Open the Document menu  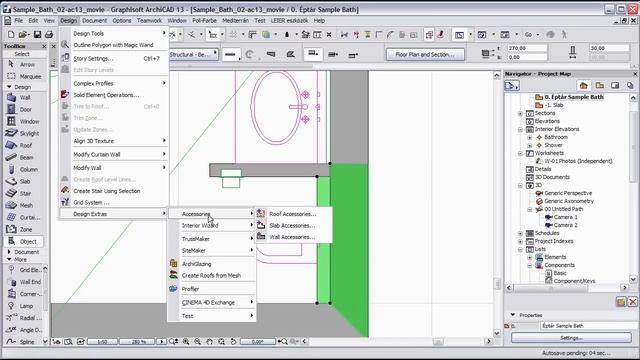click(x=94, y=20)
